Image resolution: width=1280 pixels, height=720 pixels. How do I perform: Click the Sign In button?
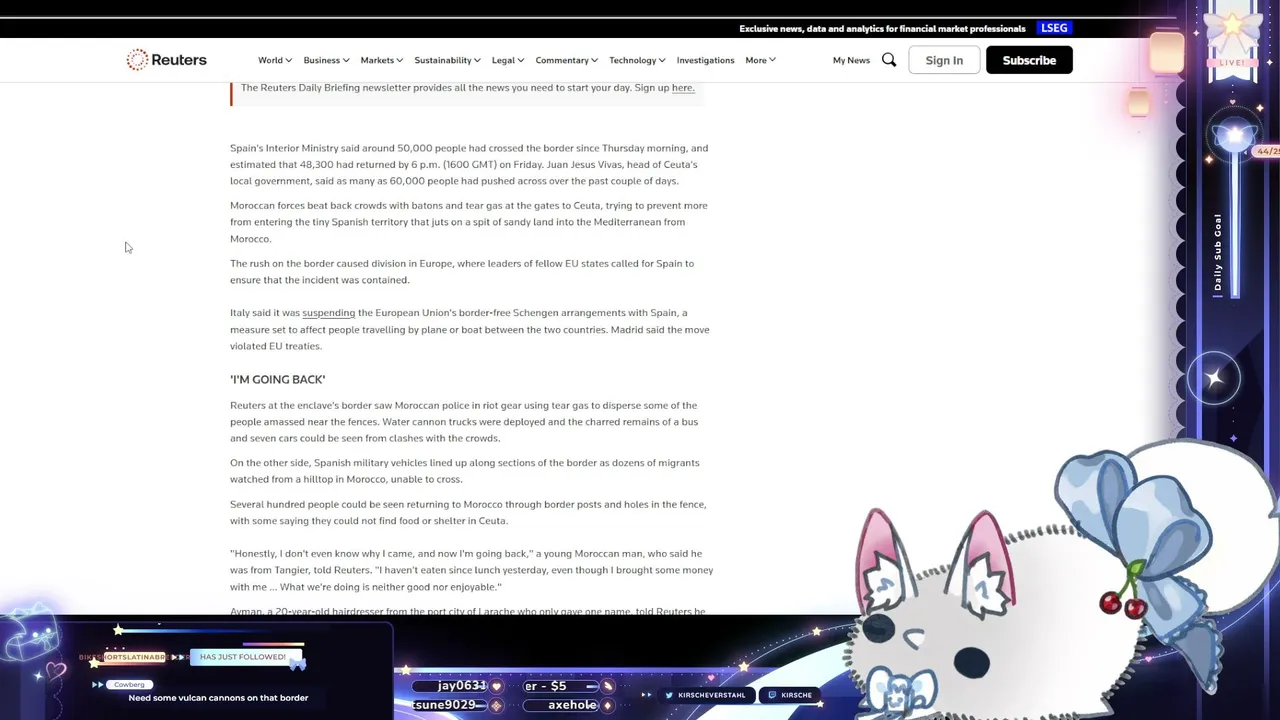click(944, 60)
